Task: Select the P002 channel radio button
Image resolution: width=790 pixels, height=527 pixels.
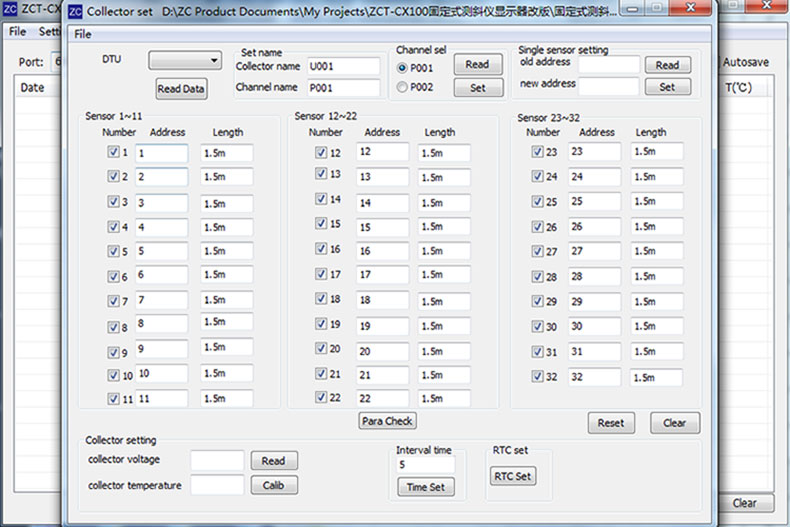Action: pos(403,88)
